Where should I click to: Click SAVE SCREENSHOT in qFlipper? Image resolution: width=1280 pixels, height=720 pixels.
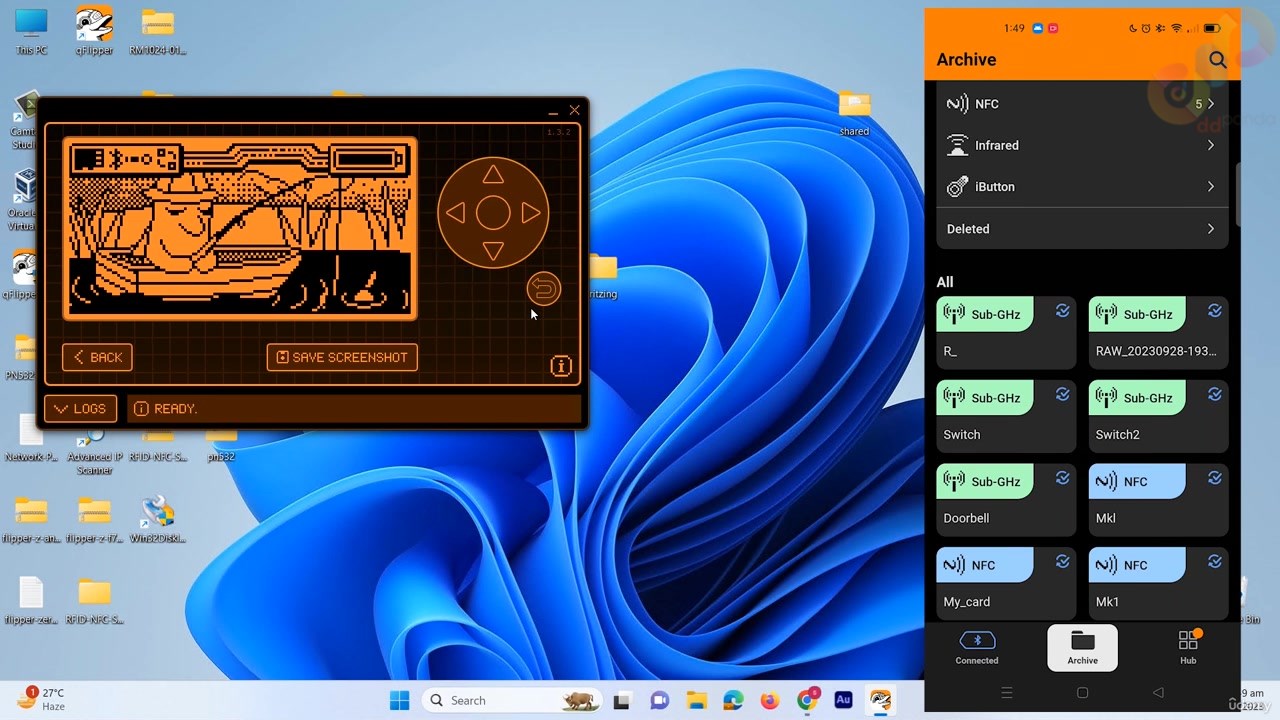tap(342, 357)
